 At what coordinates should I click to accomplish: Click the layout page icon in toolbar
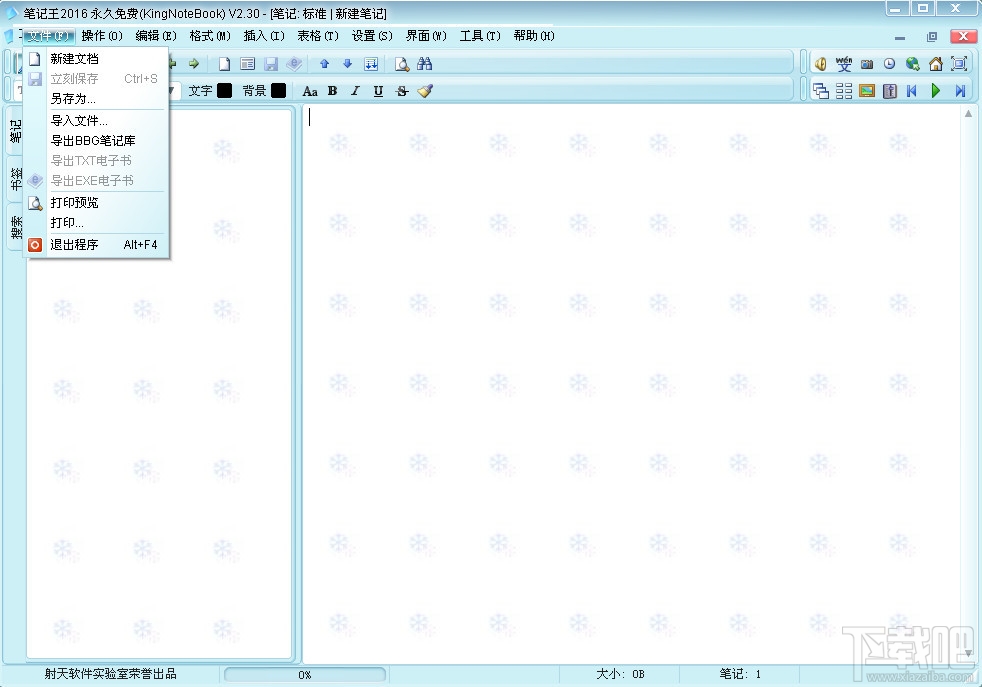tap(247, 64)
